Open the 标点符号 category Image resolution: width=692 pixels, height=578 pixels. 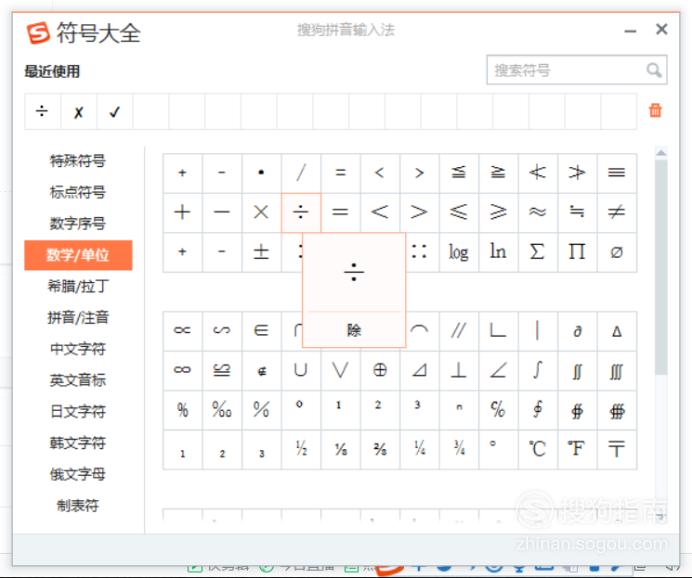click(x=78, y=192)
